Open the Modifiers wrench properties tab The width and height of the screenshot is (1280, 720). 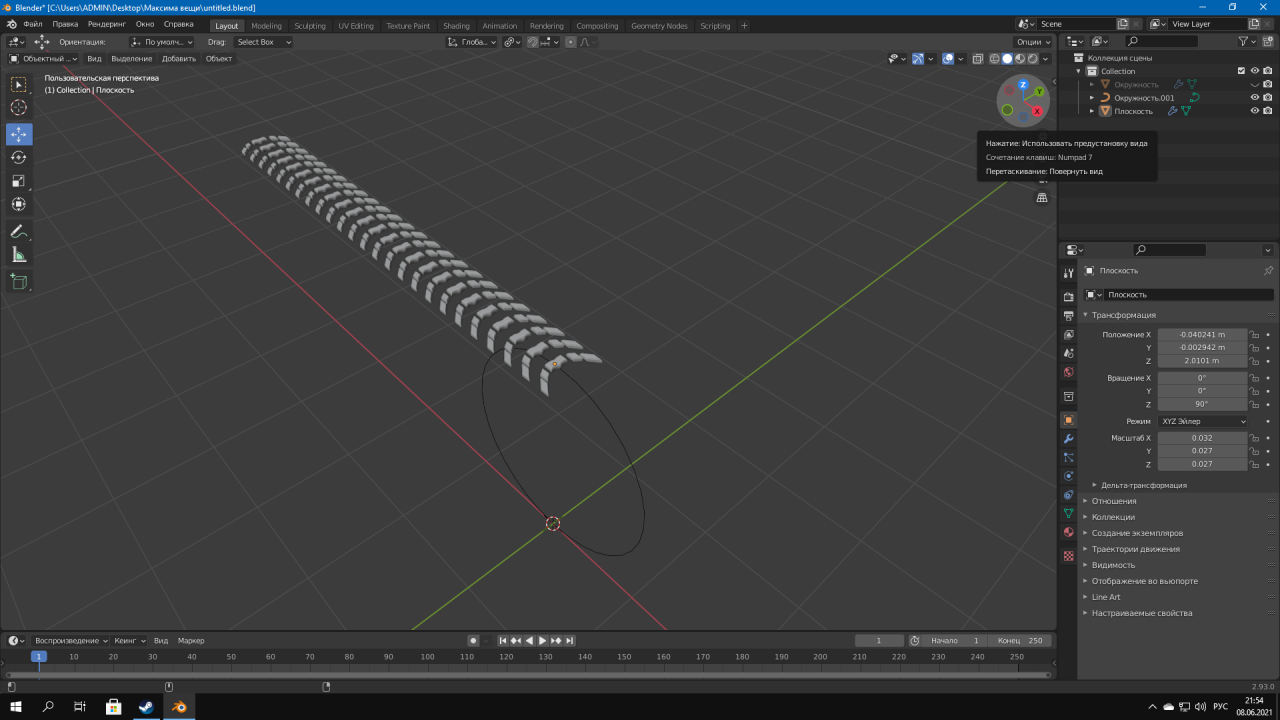tap(1068, 438)
